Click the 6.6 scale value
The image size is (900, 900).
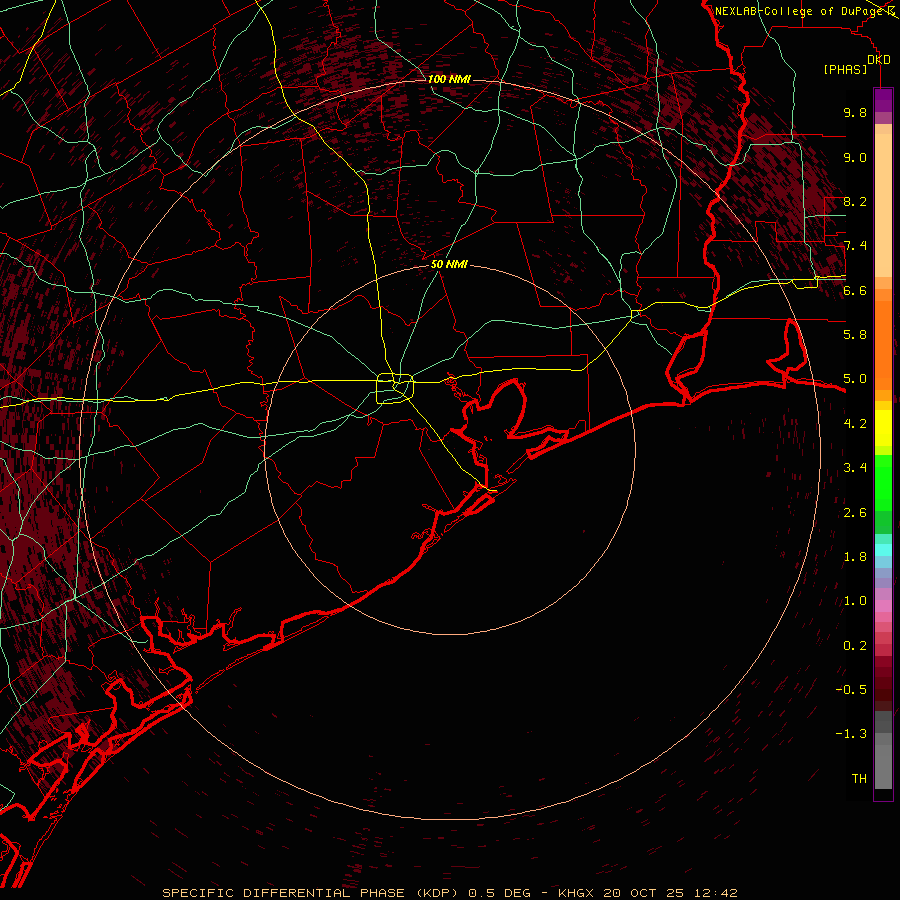[855, 290]
